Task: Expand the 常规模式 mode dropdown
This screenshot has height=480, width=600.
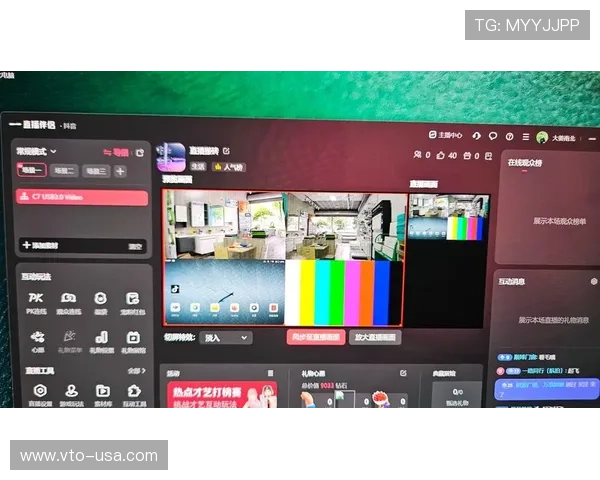Action: click(x=36, y=152)
